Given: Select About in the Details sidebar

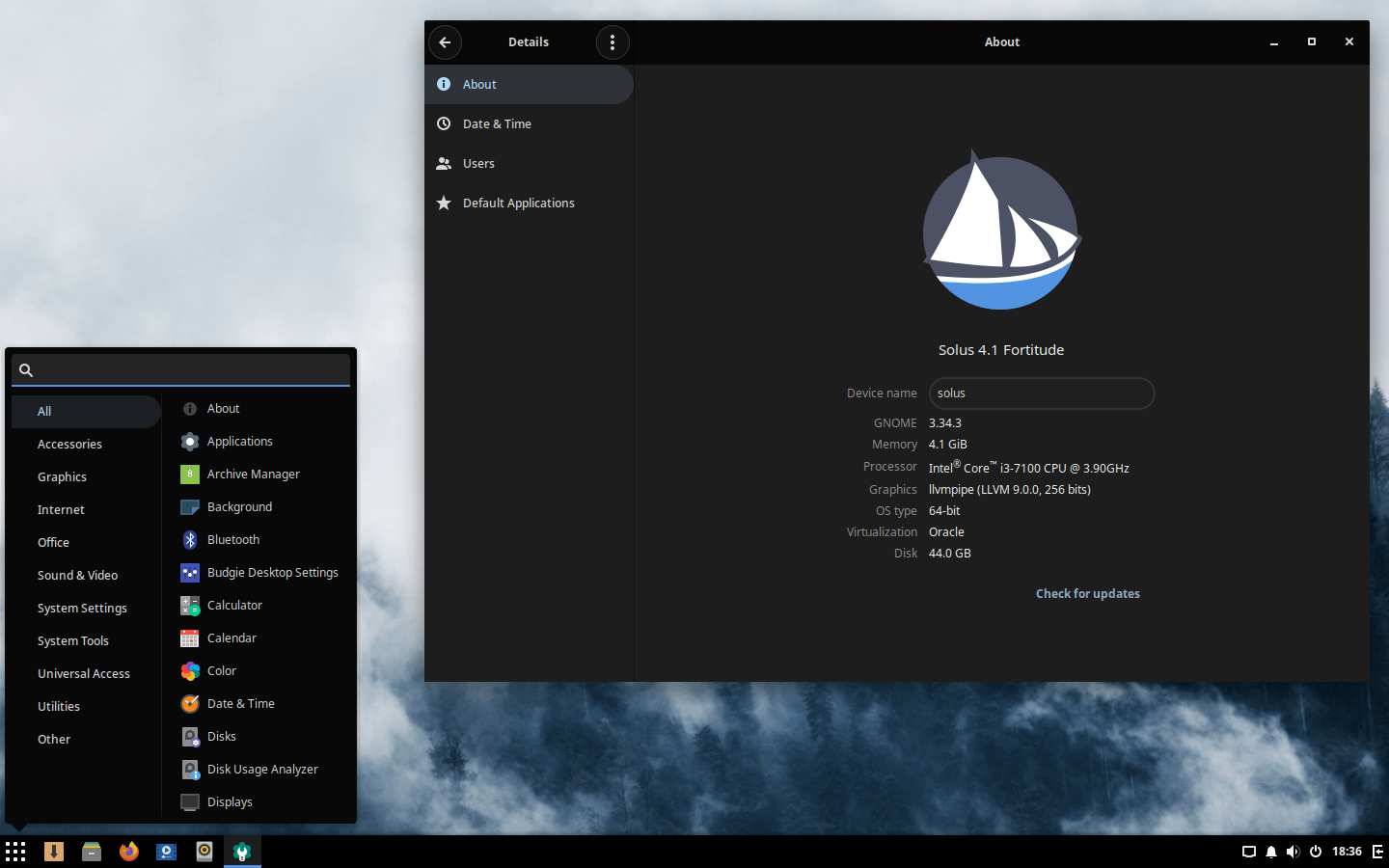Looking at the screenshot, I should point(529,85).
